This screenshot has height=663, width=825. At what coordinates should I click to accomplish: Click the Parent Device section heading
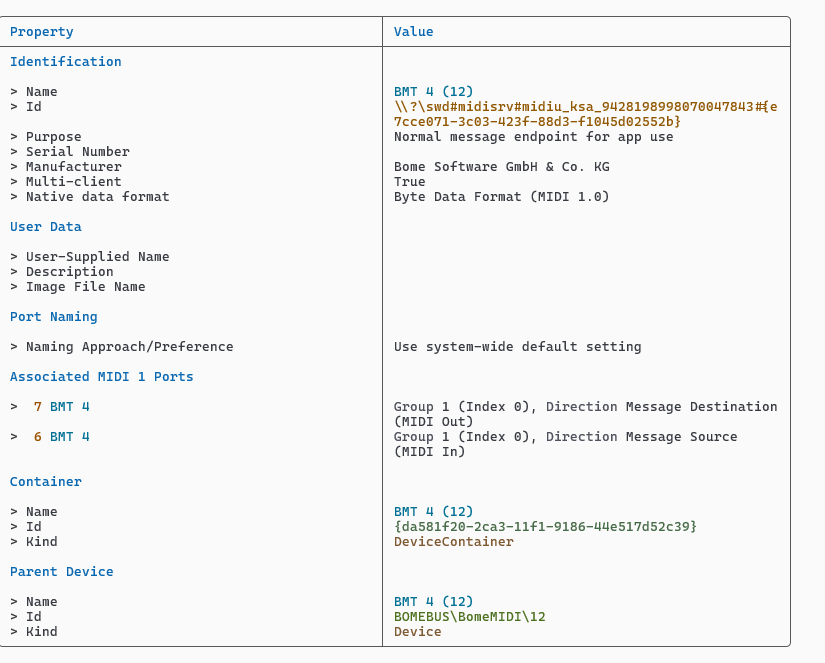tap(61, 572)
